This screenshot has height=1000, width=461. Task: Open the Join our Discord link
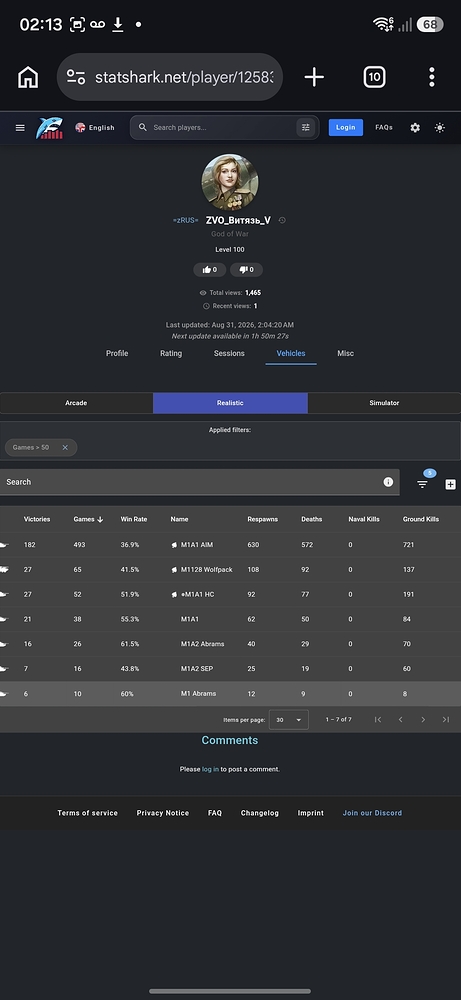[372, 813]
